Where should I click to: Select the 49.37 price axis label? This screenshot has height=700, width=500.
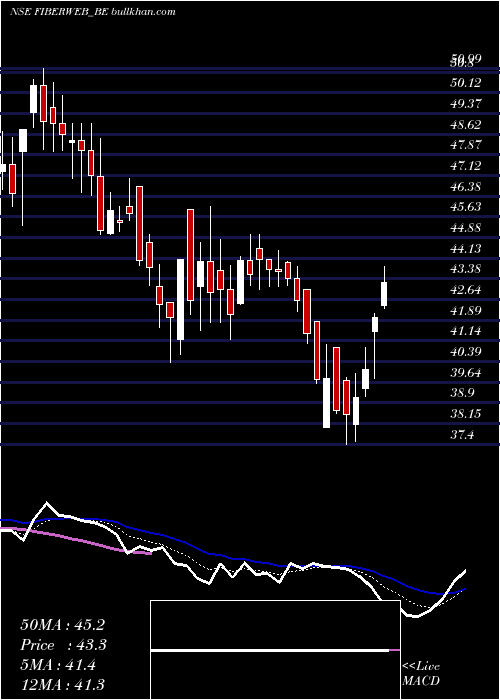[x=466, y=104]
